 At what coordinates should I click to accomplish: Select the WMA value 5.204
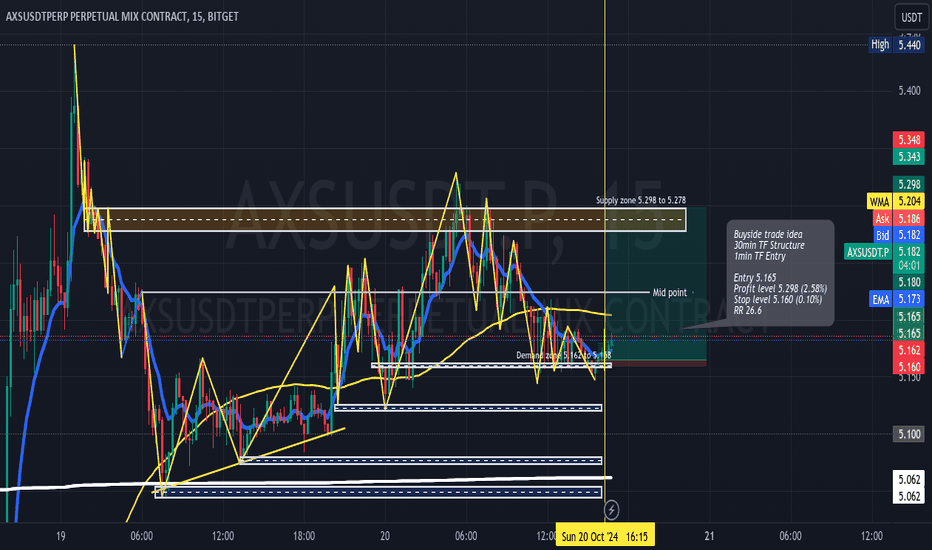[x=909, y=202]
